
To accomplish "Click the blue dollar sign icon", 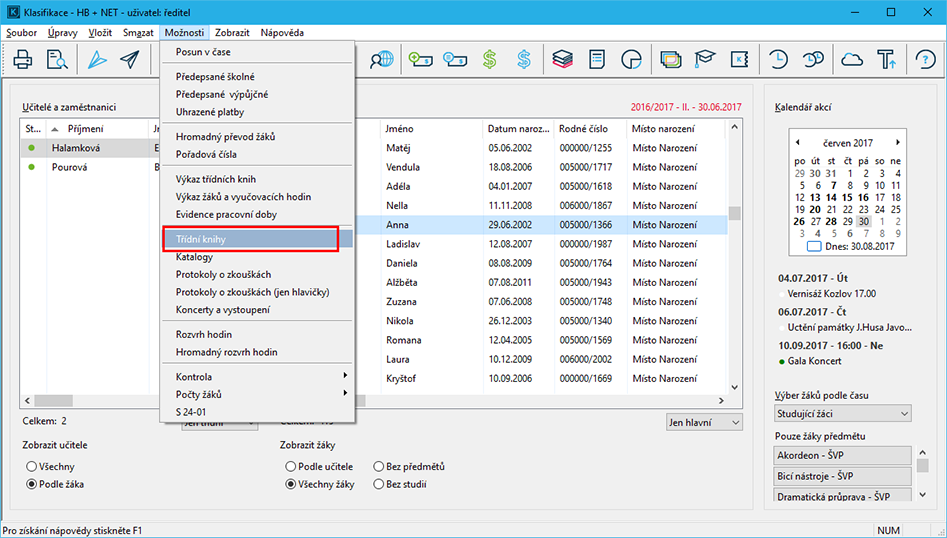I will tap(524, 60).
